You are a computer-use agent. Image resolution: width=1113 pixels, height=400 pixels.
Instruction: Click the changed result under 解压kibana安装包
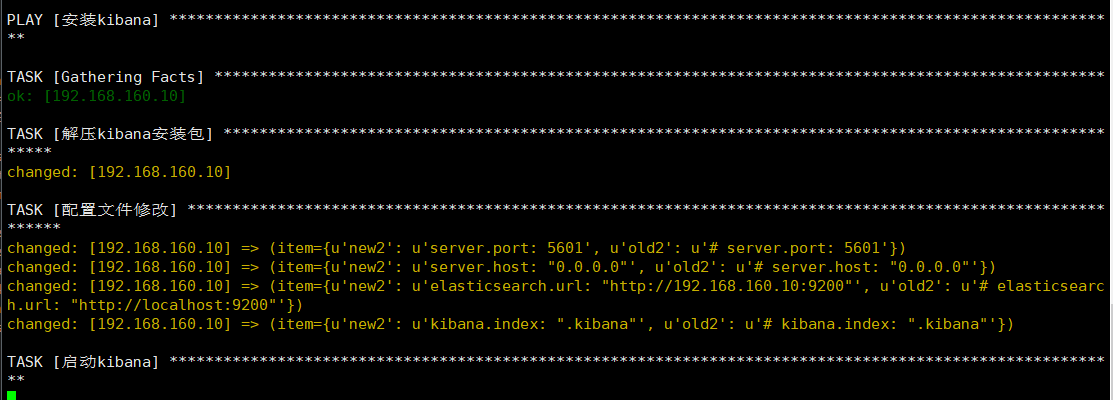coord(119,172)
